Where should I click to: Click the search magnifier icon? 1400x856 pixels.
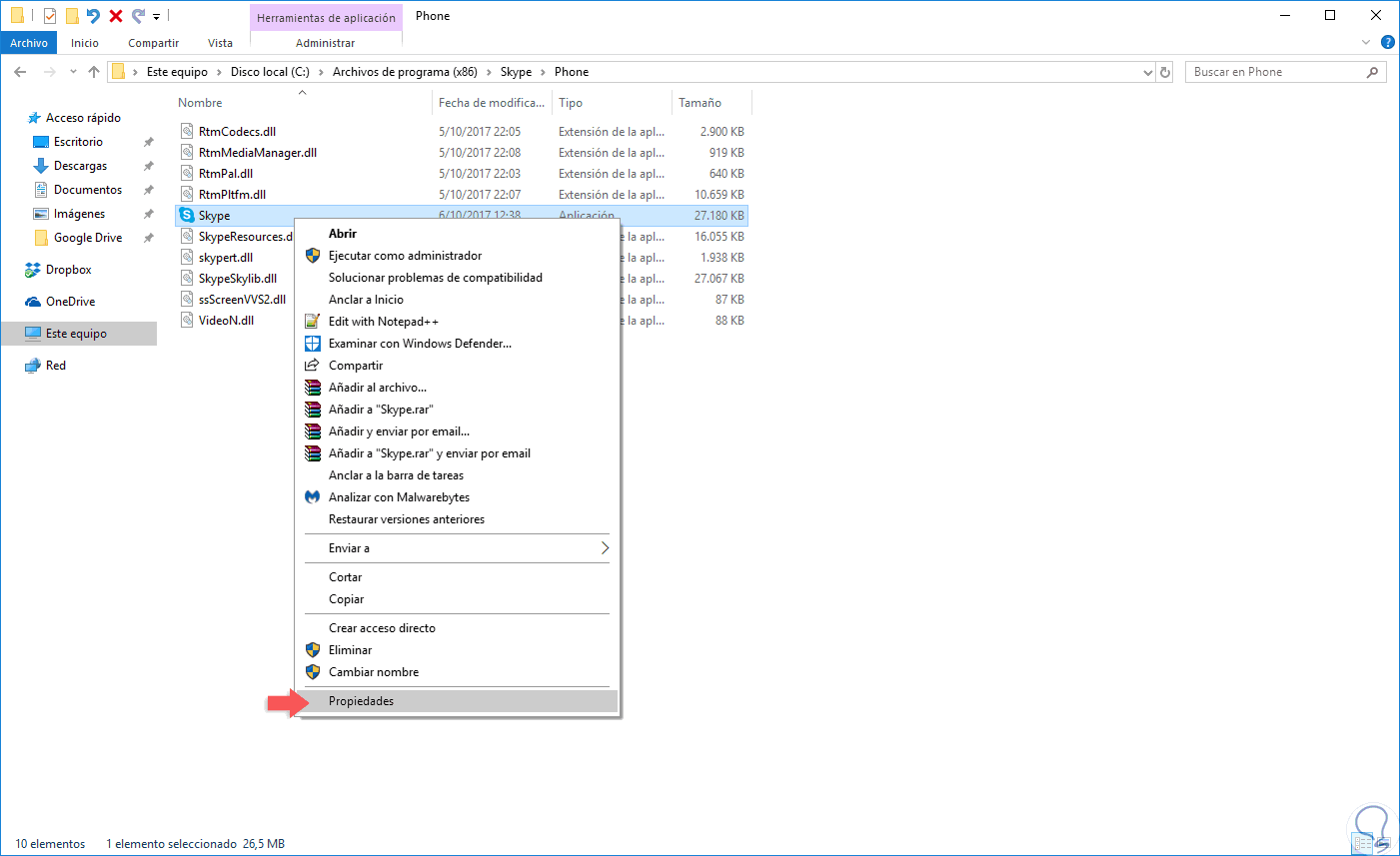coord(1372,72)
